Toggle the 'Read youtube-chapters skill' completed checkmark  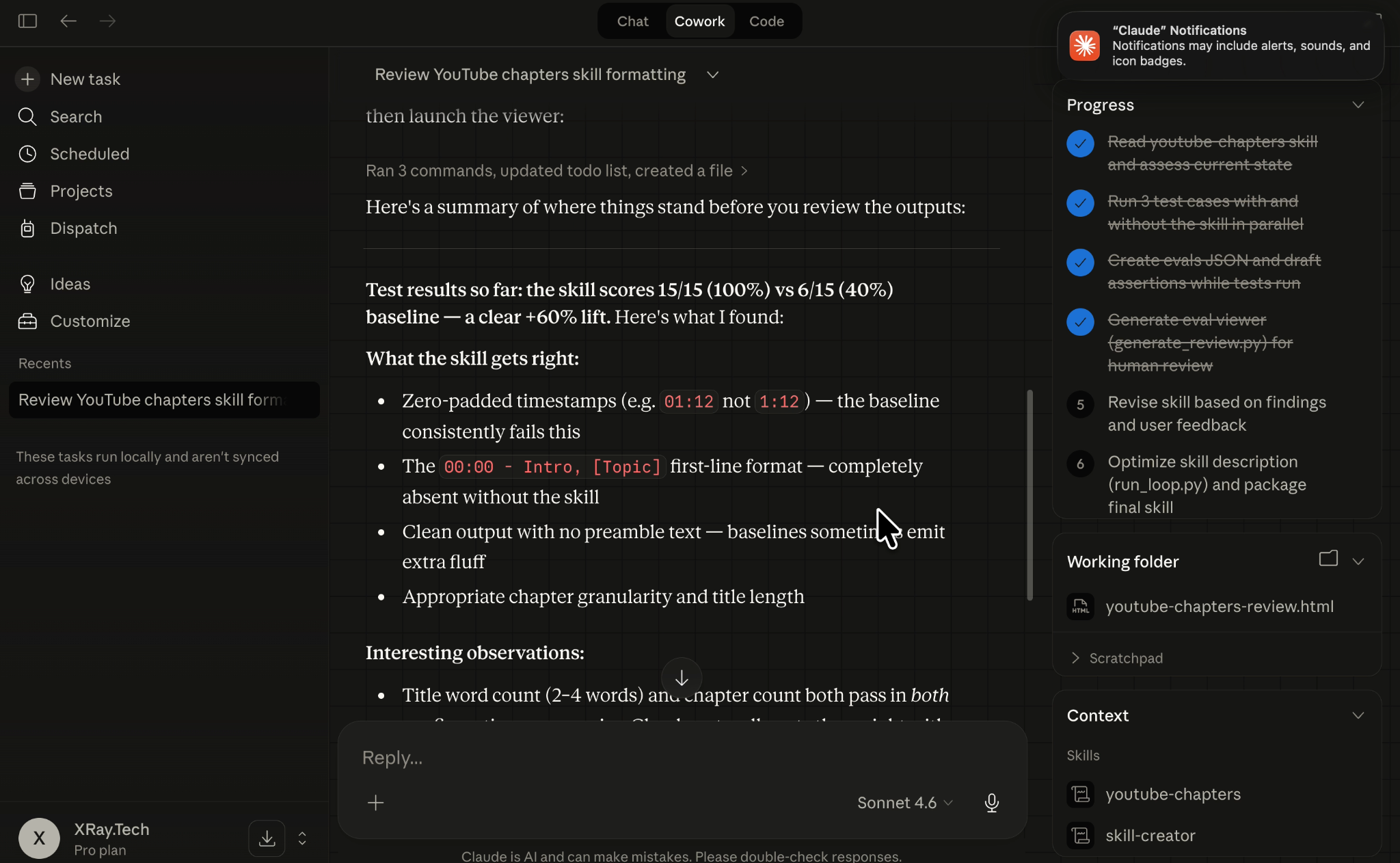pyautogui.click(x=1080, y=144)
